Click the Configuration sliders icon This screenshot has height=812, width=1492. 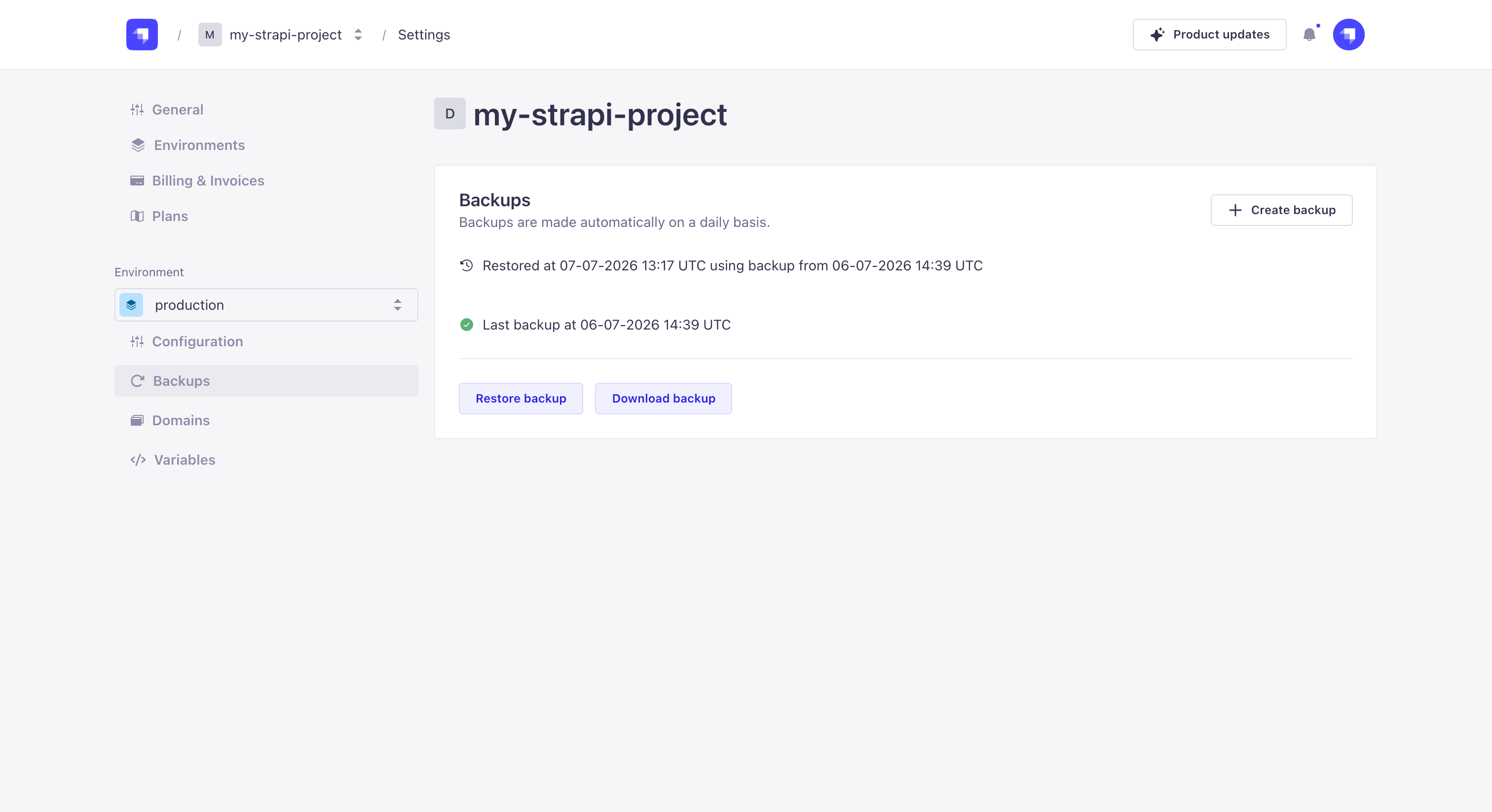pos(137,341)
